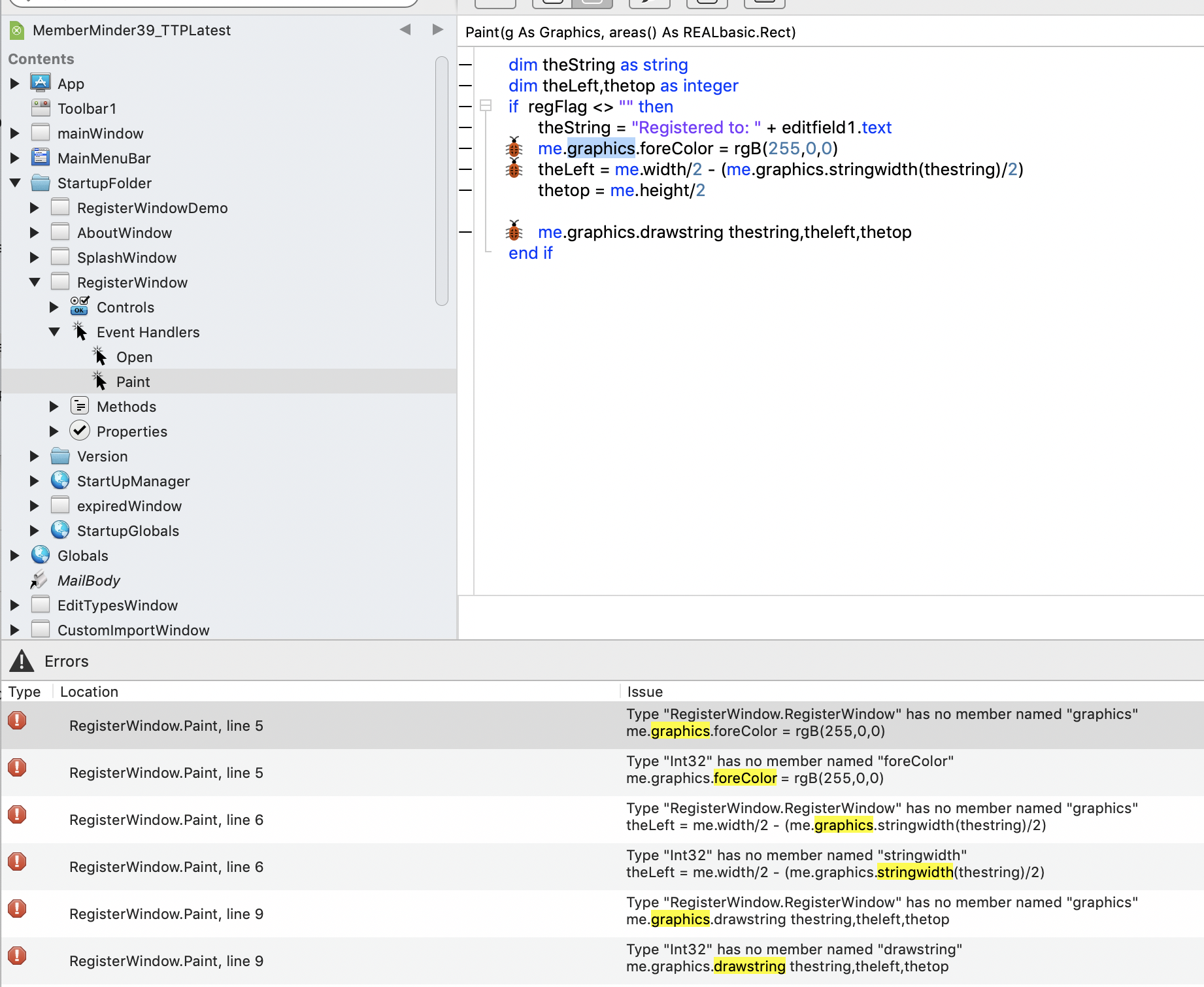Click the Event Handlers cursor icon
This screenshot has width=1204, height=987.
tap(80, 331)
